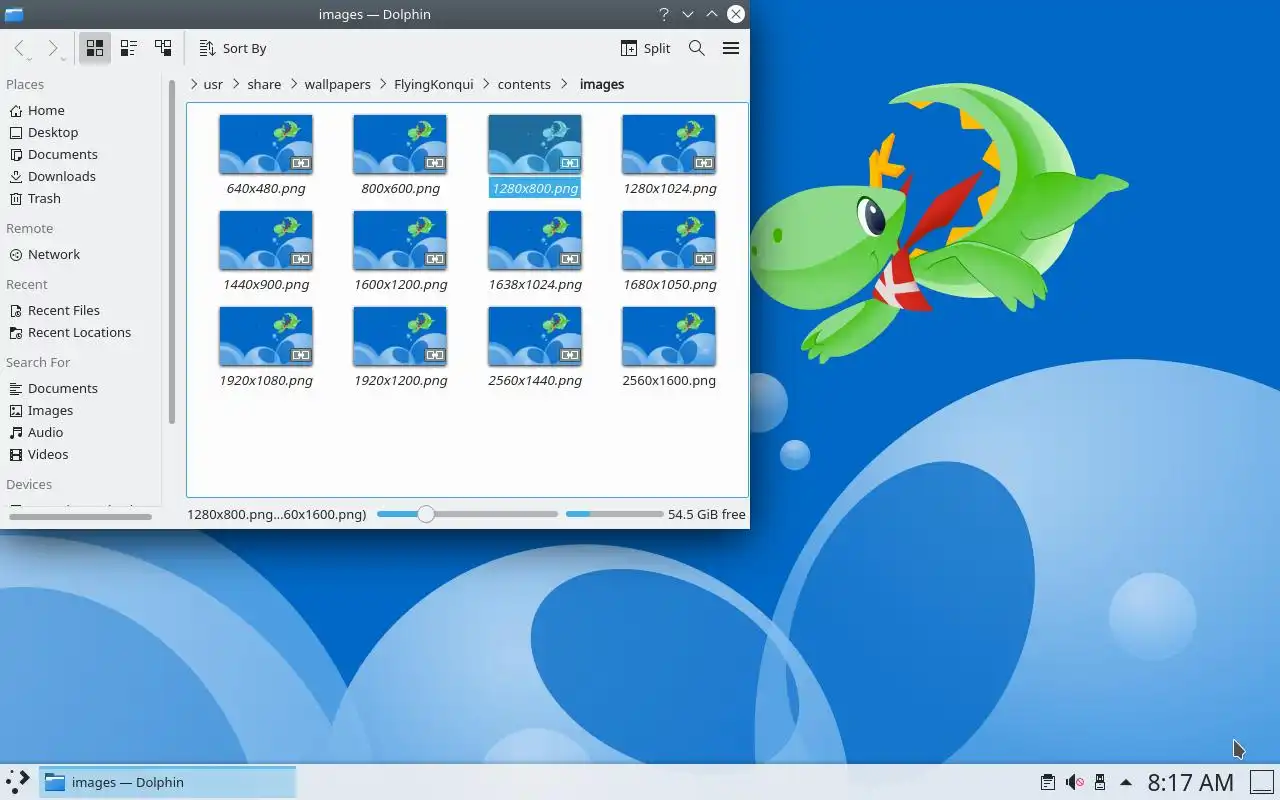This screenshot has width=1280, height=800.
Task: Navigate to FlyingKonqui in breadcrumb
Action: [x=434, y=84]
